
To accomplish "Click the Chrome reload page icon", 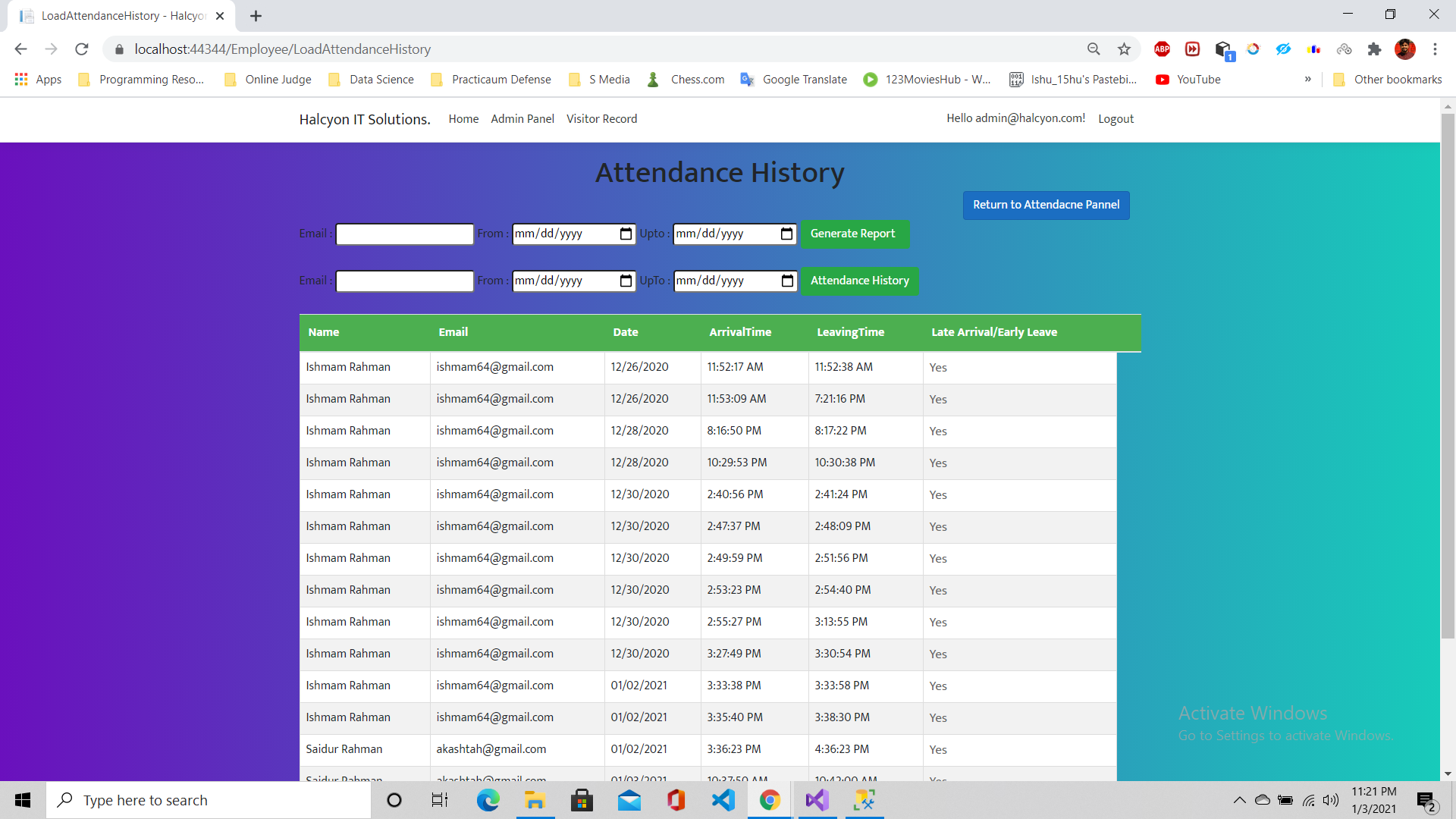I will (x=82, y=49).
